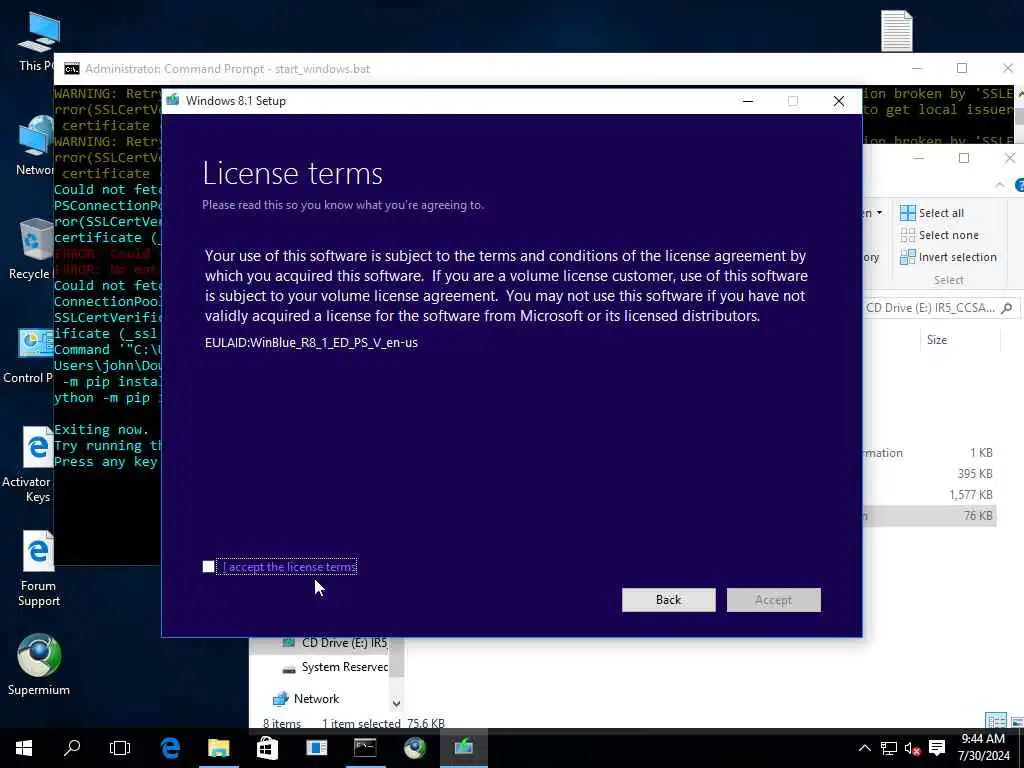
Task: Select the file row sized 1,577 KB
Action: click(929, 495)
